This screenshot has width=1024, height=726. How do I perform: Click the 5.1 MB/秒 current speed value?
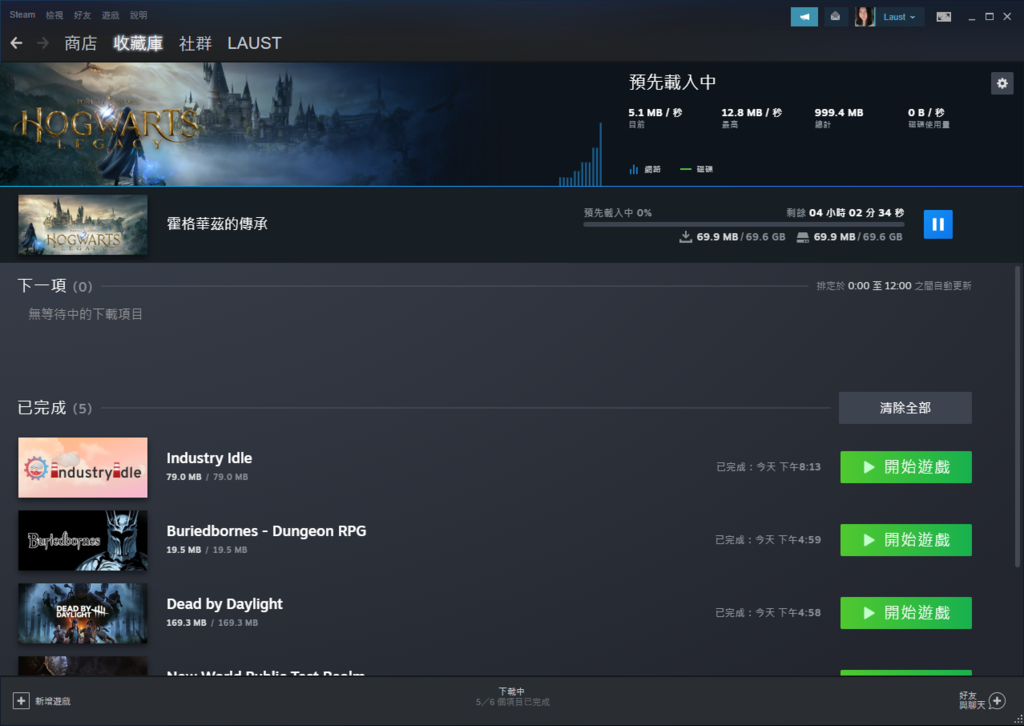pos(655,112)
